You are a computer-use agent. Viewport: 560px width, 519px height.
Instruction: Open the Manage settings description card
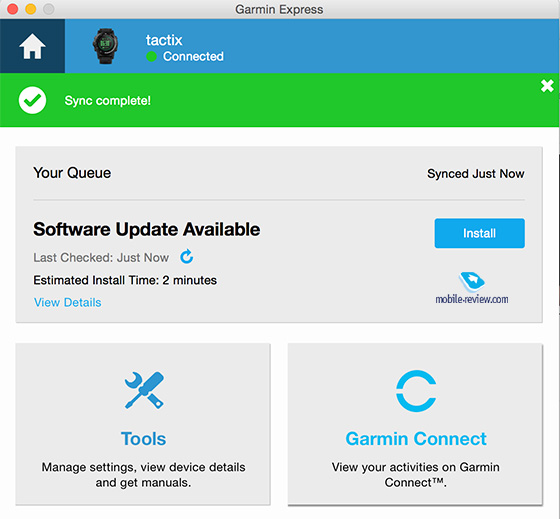[x=143, y=424]
